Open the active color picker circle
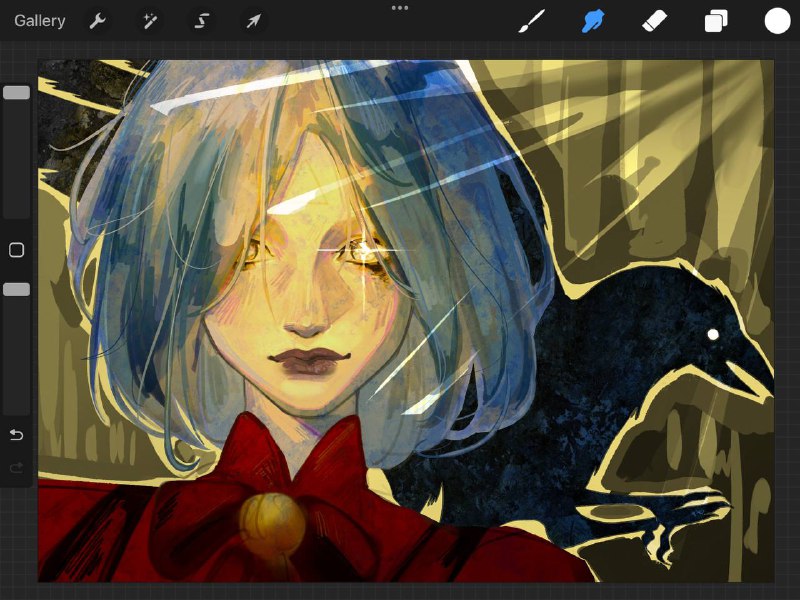800x600 pixels. point(777,21)
